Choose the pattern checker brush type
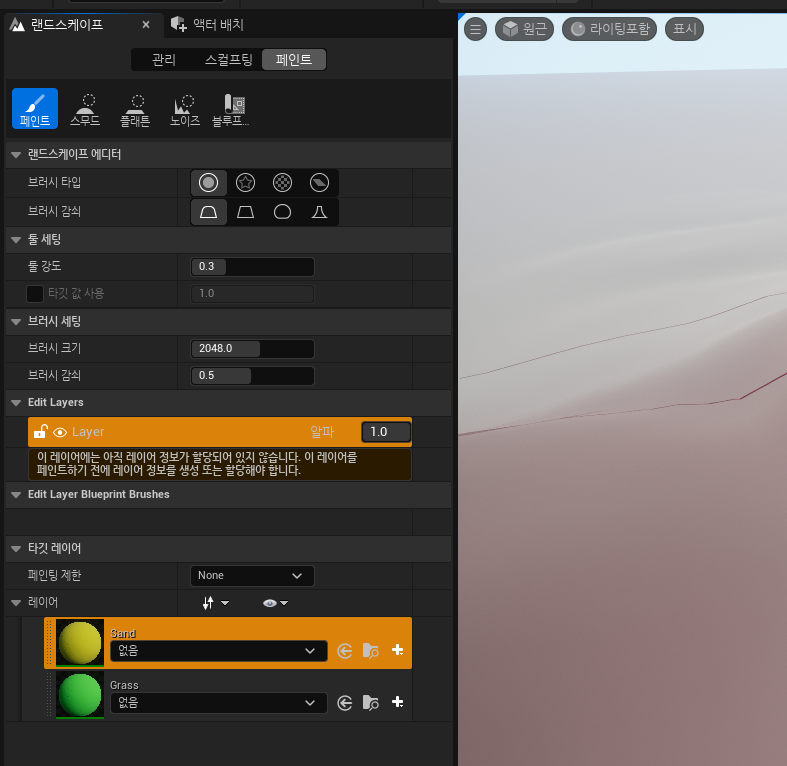Image resolution: width=787 pixels, height=766 pixels. [283, 183]
